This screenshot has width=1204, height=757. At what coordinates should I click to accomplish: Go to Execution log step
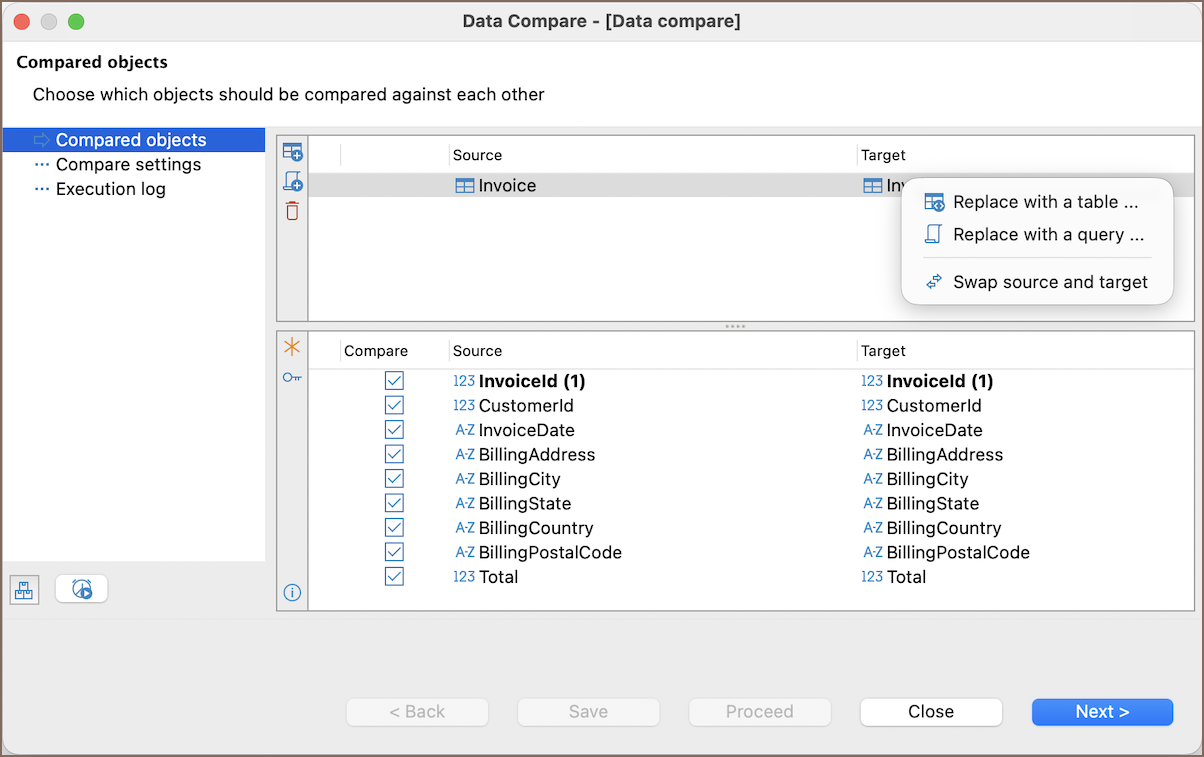point(110,189)
